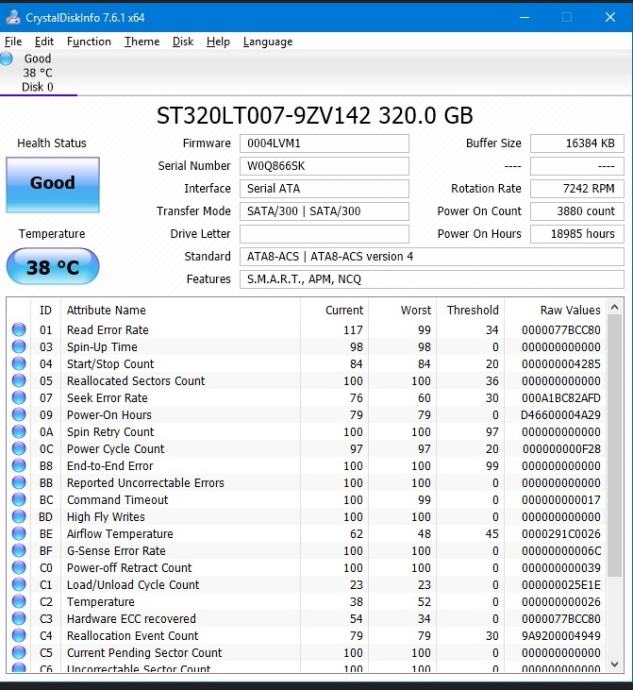
Task: Click the drive title ST320LT007-9ZV142 320.0 GB
Action: (x=315, y=116)
